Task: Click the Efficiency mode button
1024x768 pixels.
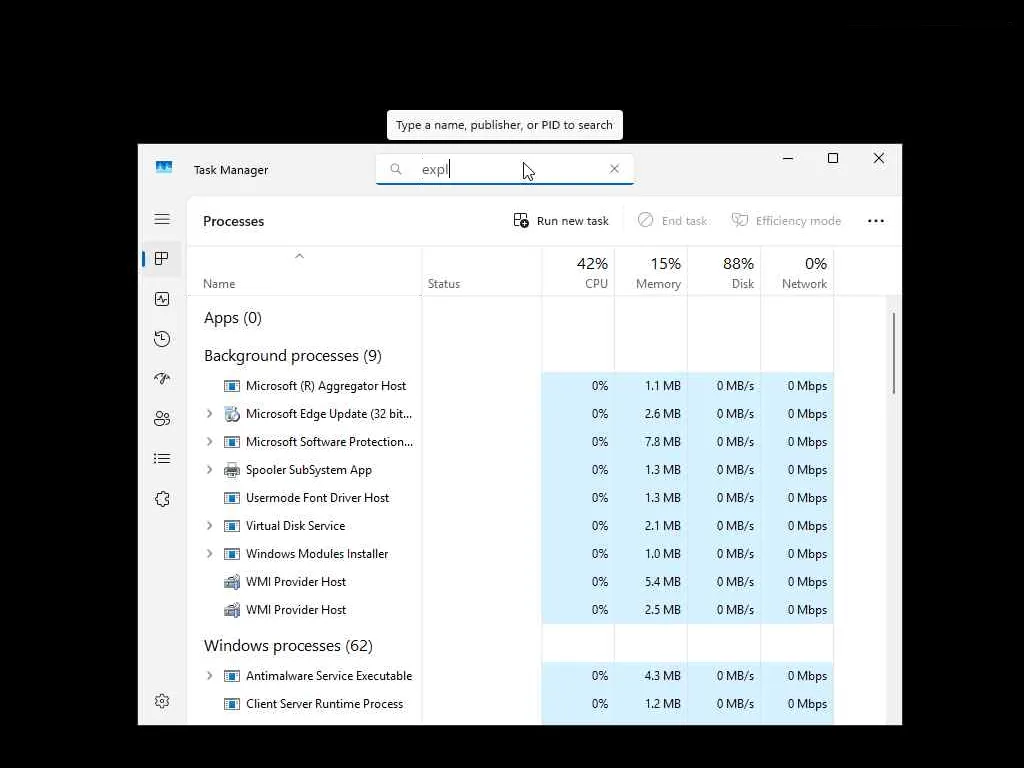Action: pos(786,221)
